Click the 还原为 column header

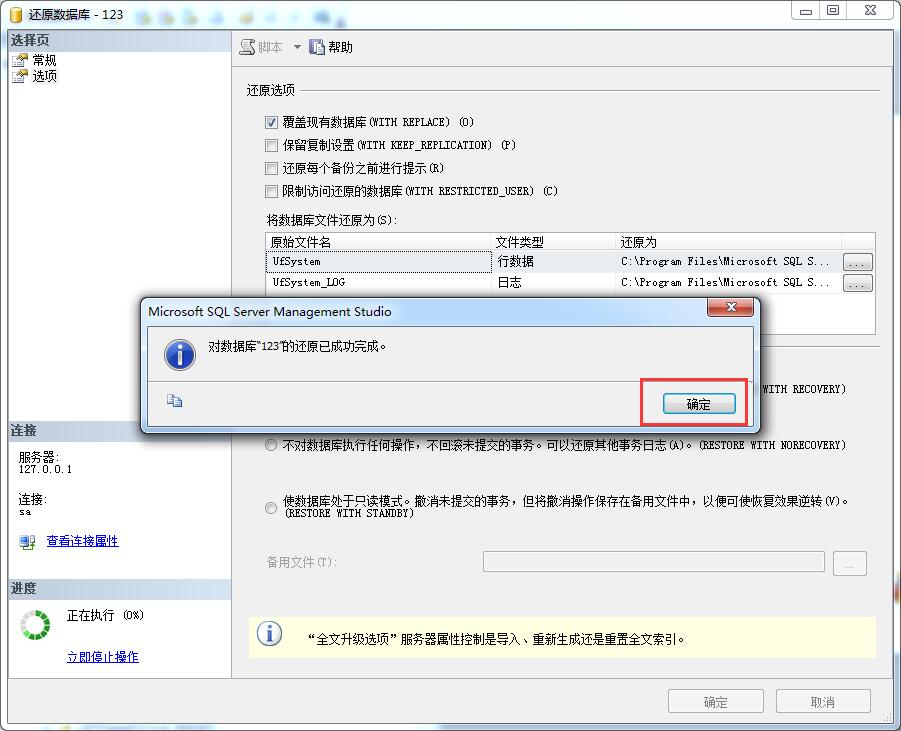(728, 242)
